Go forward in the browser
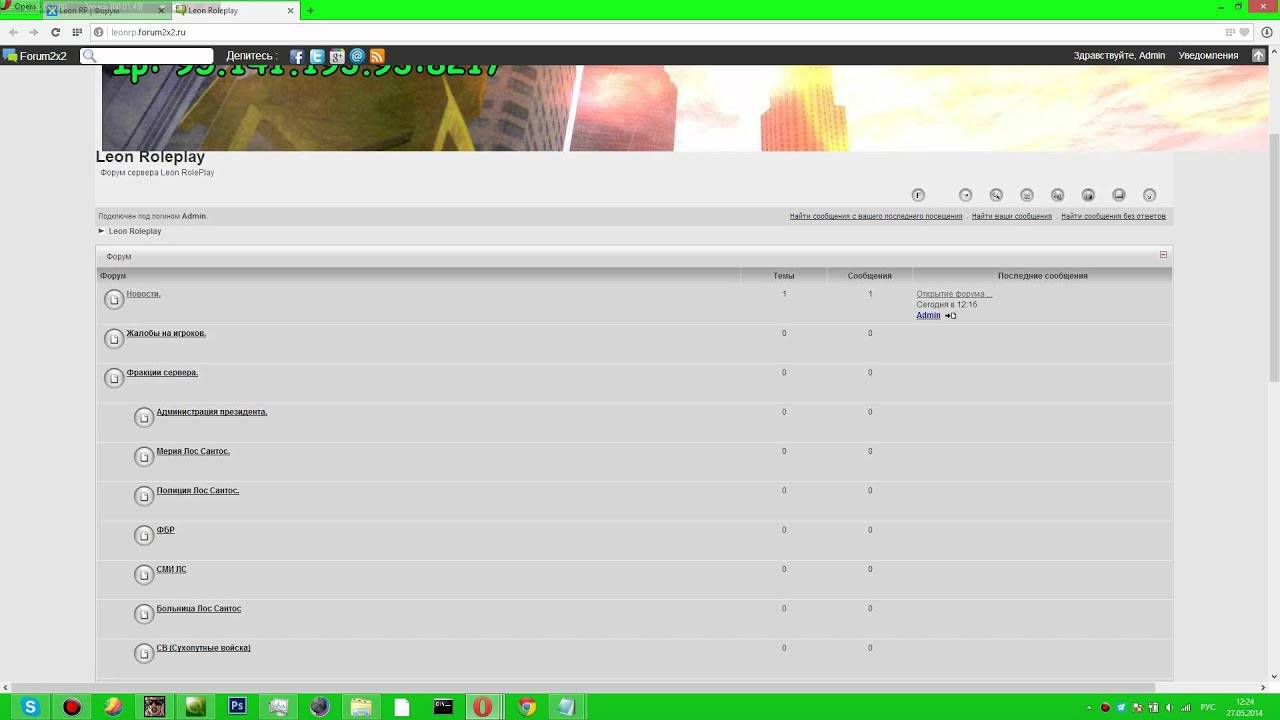This screenshot has height=720, width=1280. point(34,32)
